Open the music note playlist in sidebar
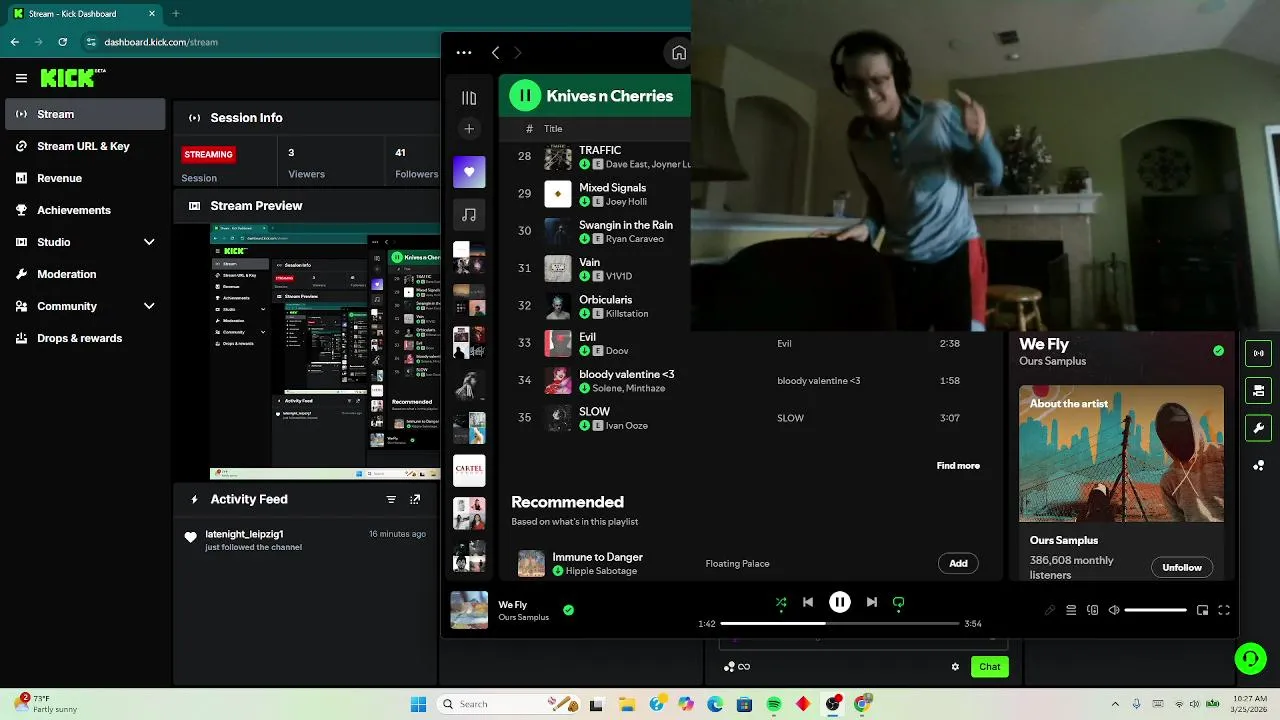The image size is (1280, 720). tap(469, 214)
